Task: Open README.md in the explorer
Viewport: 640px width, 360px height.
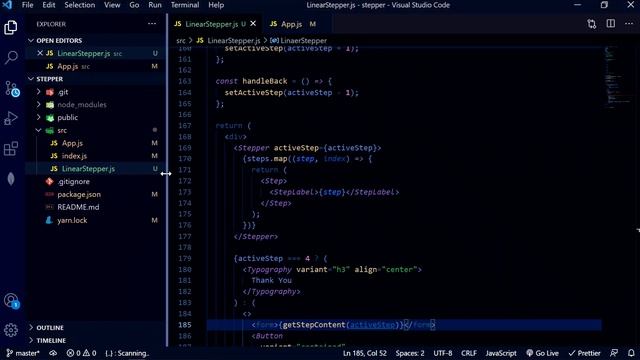Action: pyautogui.click(x=96, y=207)
